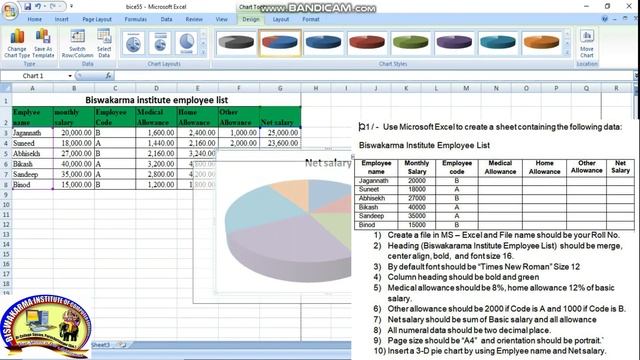Click Save As Template

pos(43,43)
